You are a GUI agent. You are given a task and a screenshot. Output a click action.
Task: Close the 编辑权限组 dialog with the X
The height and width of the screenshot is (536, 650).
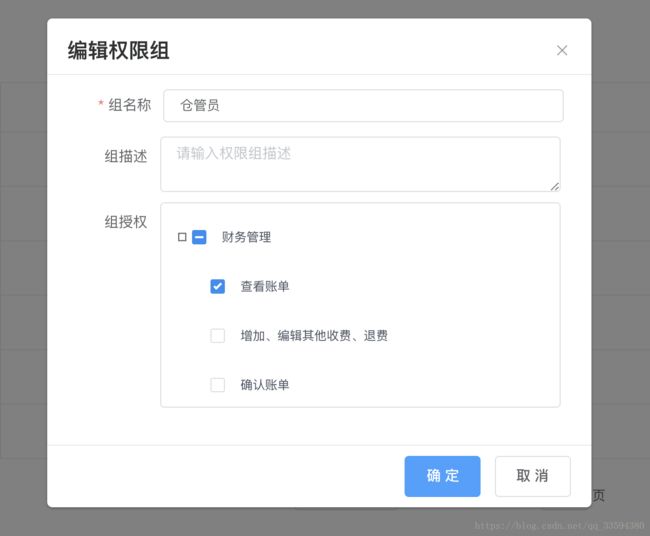(562, 51)
